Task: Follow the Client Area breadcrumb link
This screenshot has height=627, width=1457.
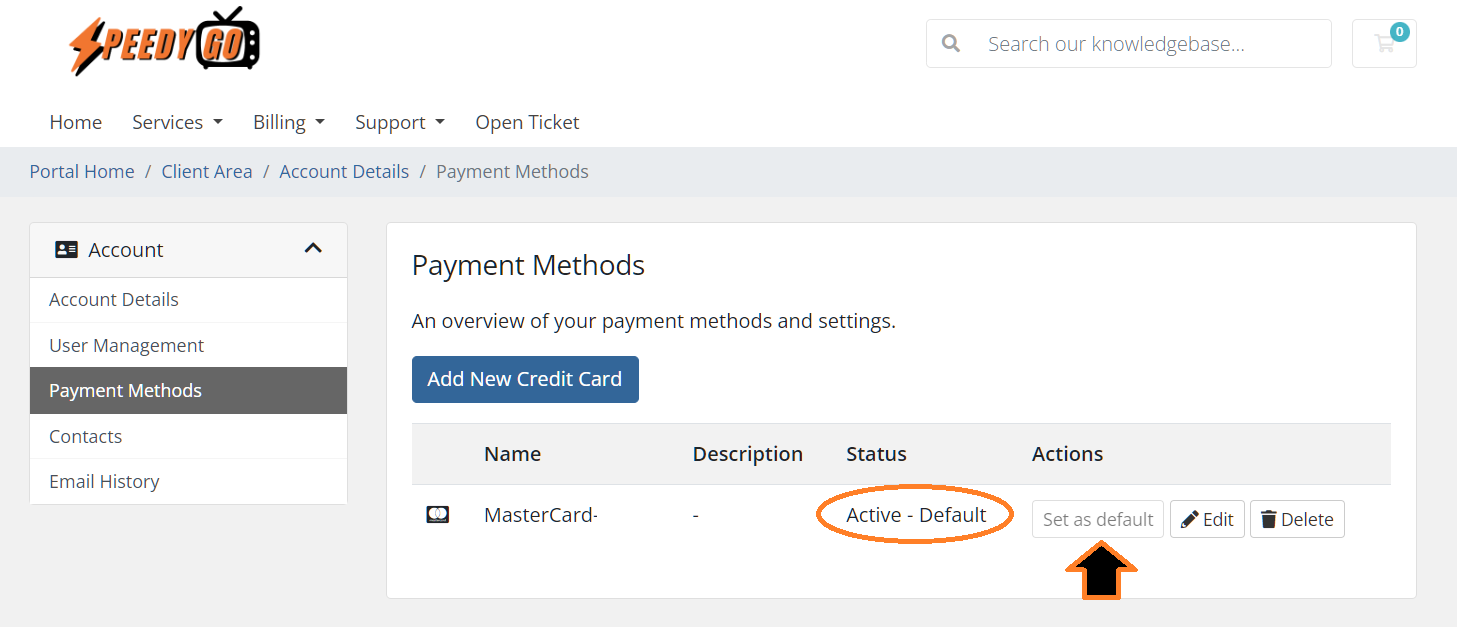Action: click(x=207, y=171)
